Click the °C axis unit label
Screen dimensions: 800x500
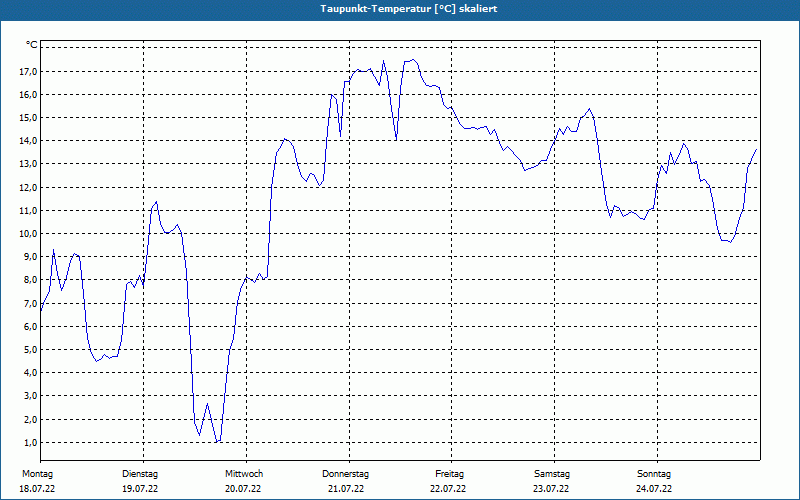click(x=32, y=45)
